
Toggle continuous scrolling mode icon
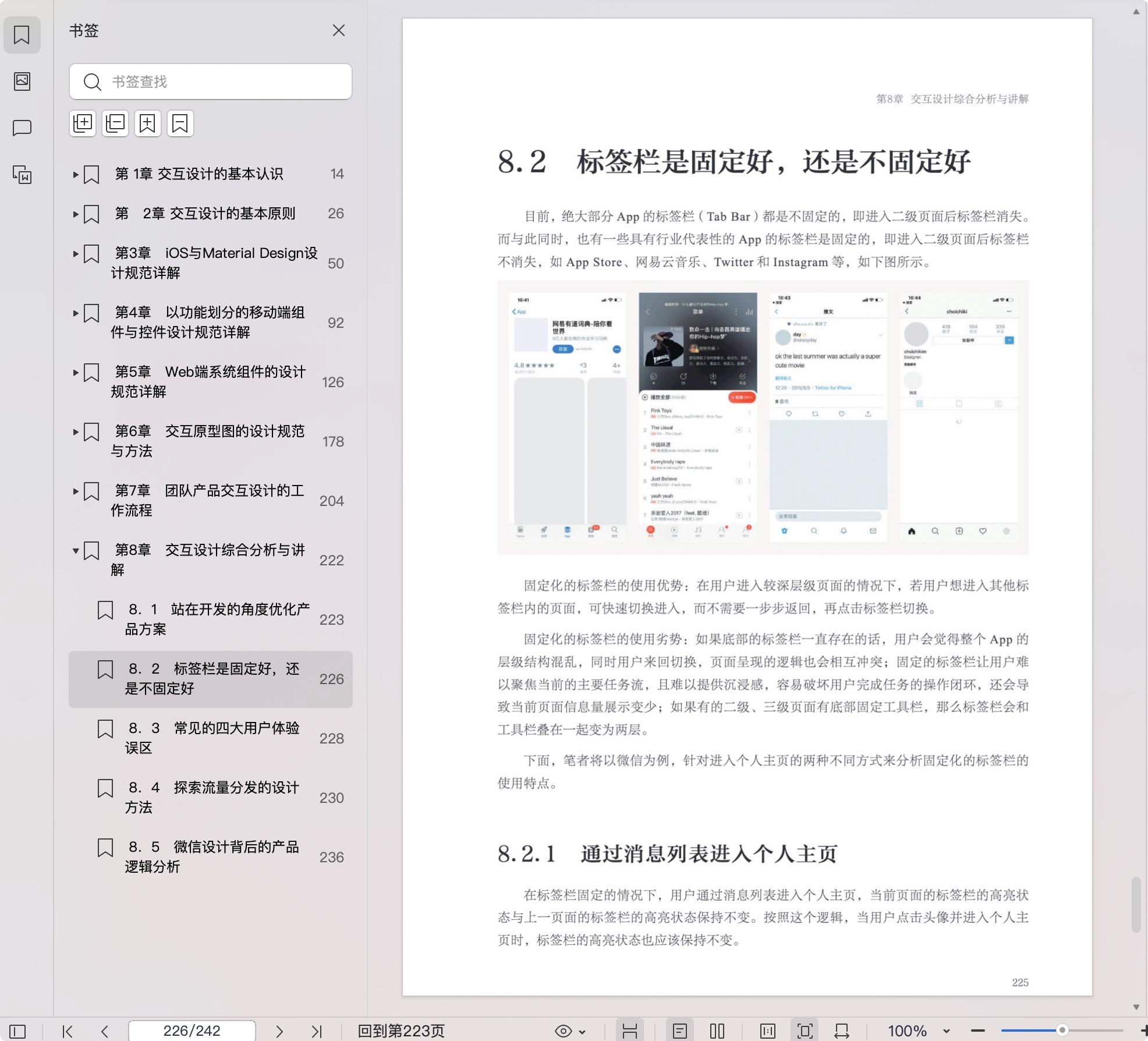(x=630, y=1031)
